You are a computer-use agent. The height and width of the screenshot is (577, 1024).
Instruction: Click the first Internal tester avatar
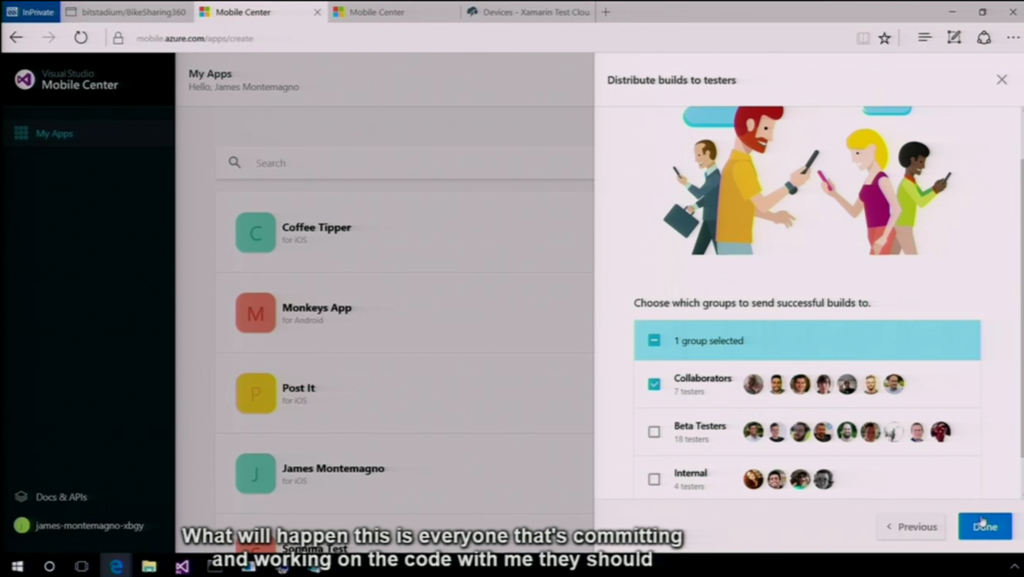pos(753,479)
